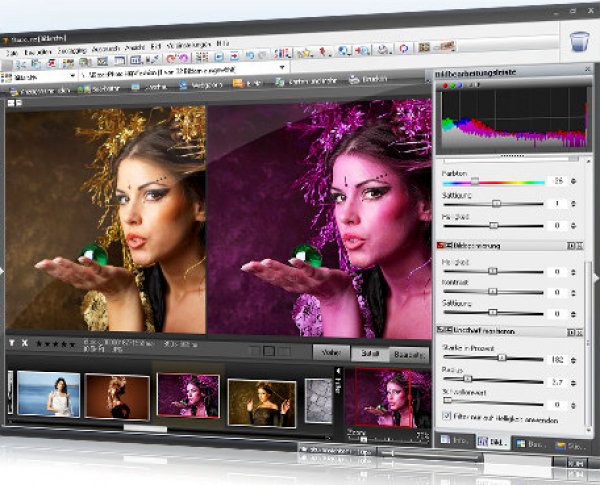Click the filter funnel icon below the image
This screenshot has width=600, height=485.
pos(11,344)
